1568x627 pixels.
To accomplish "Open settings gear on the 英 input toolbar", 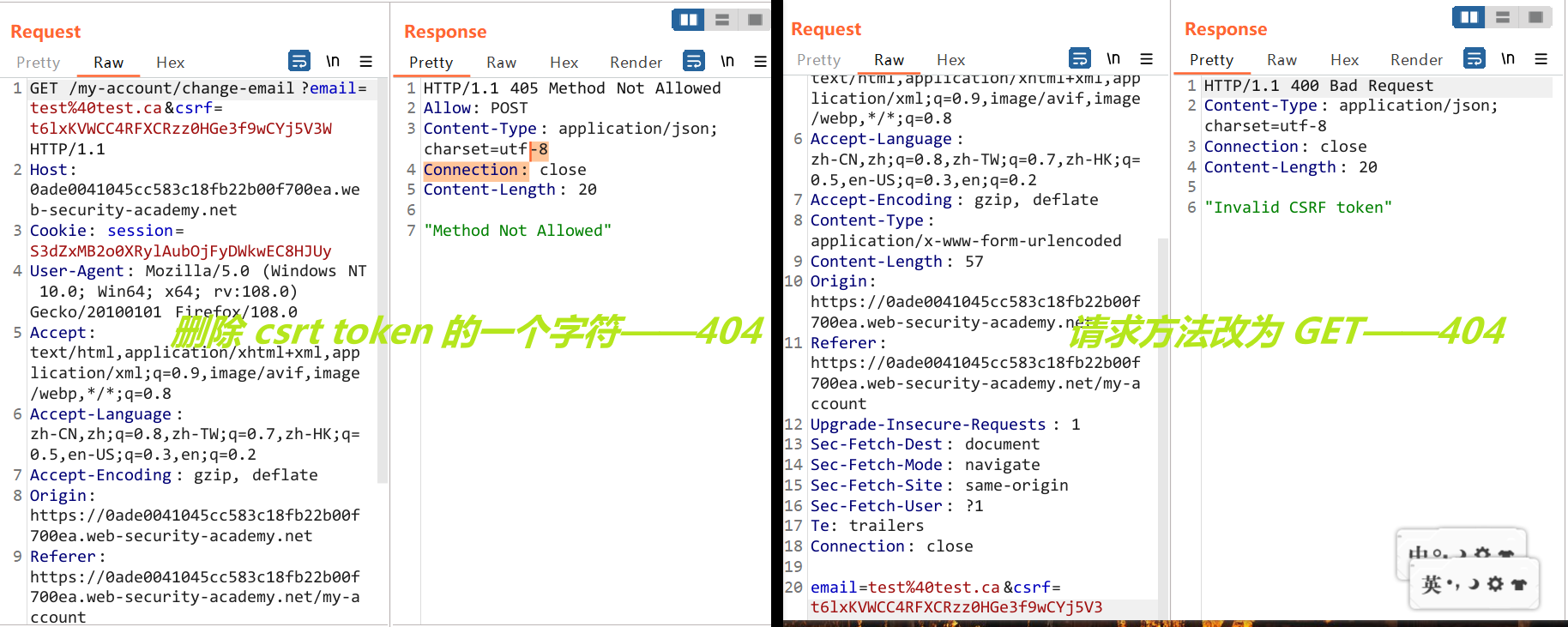I will [1496, 584].
